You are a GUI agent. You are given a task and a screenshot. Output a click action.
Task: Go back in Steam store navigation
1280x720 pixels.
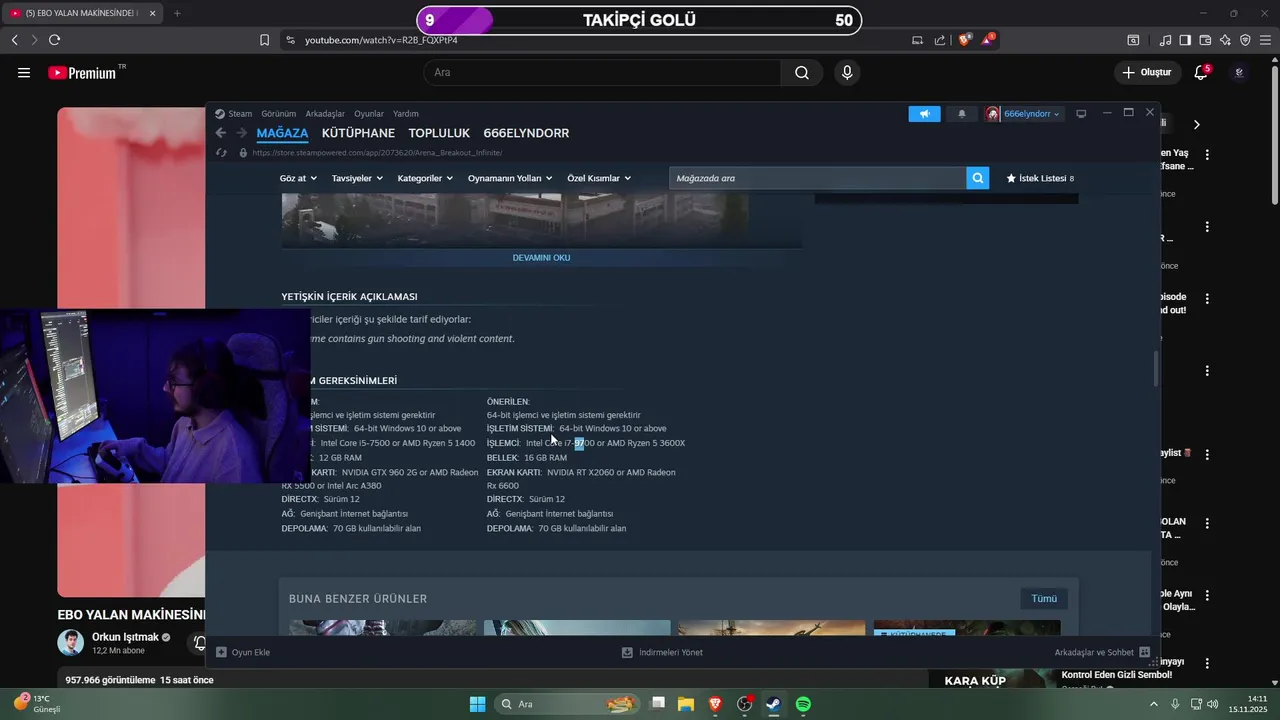click(x=221, y=133)
